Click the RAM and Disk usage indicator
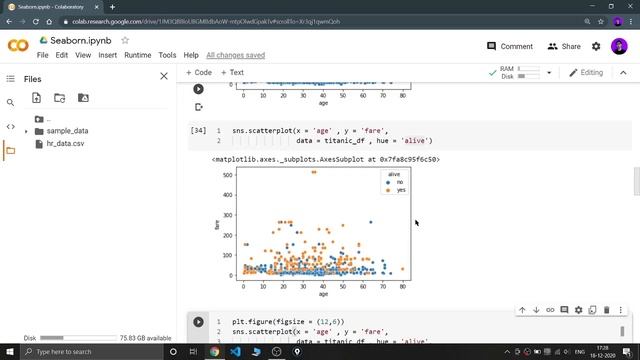Viewport: 640px width, 360px height. [x=520, y=73]
